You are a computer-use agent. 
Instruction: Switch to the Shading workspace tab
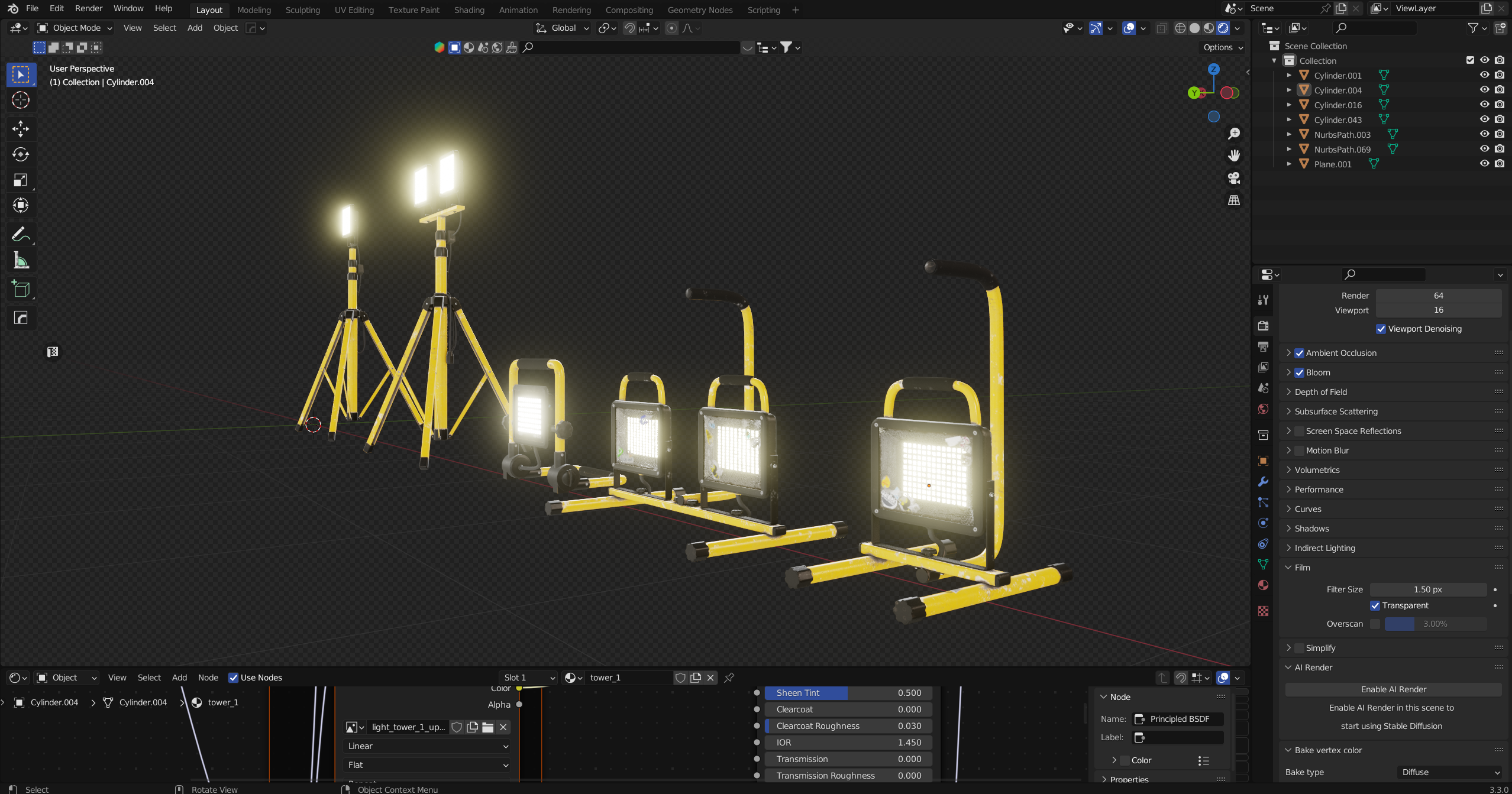tap(469, 10)
